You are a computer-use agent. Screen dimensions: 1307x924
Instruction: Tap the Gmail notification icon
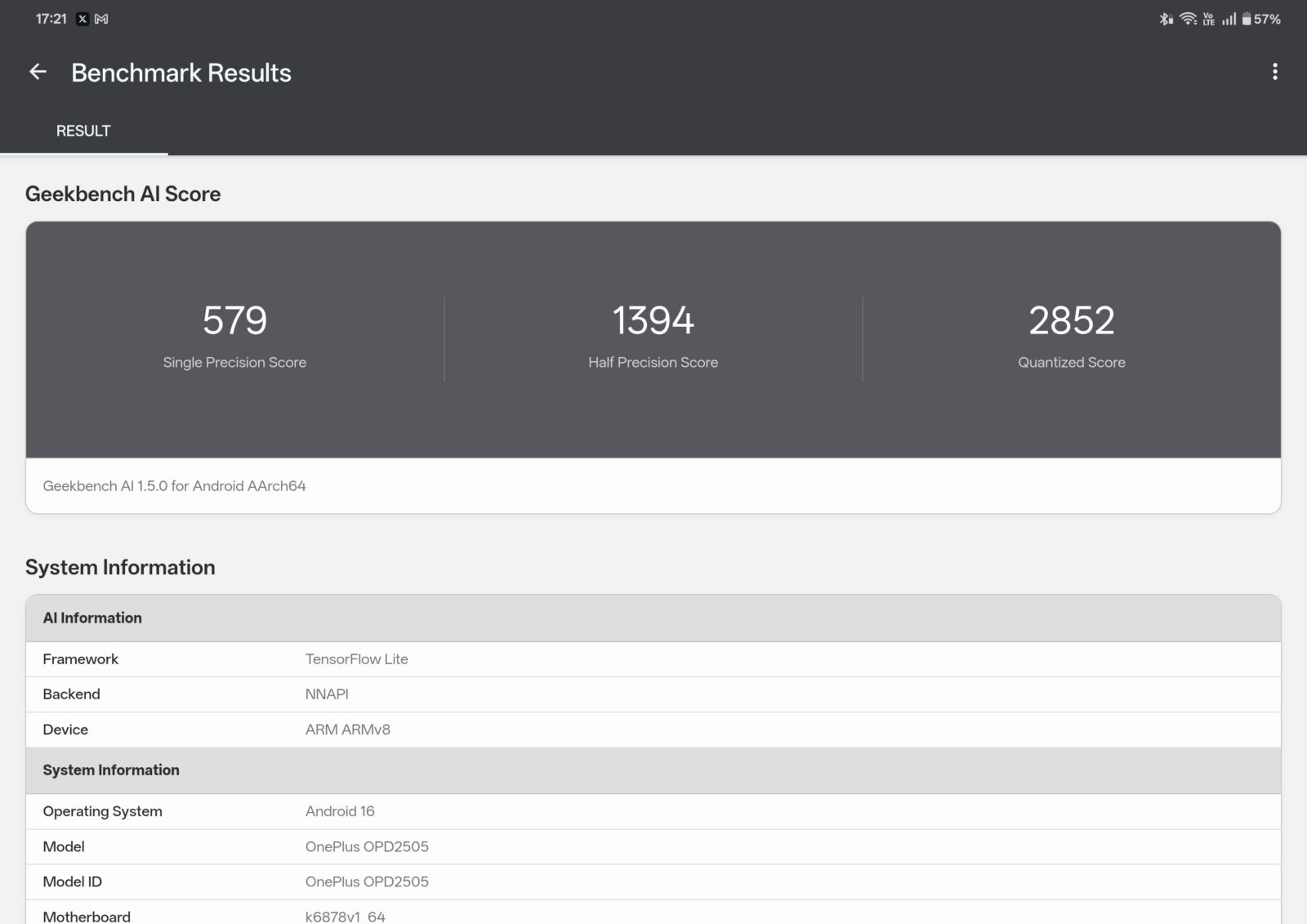[x=101, y=19]
